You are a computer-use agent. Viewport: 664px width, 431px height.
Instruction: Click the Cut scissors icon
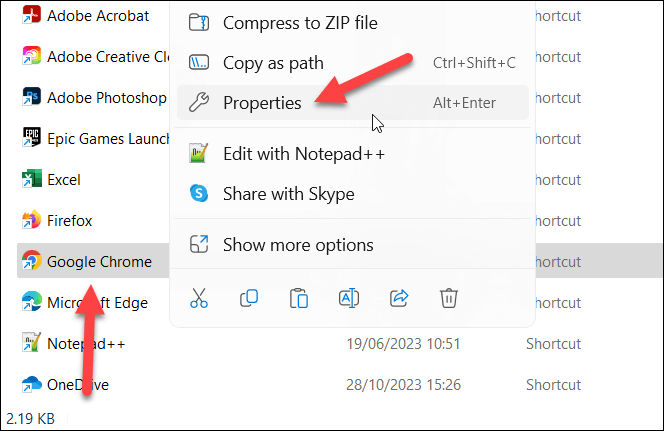198,297
